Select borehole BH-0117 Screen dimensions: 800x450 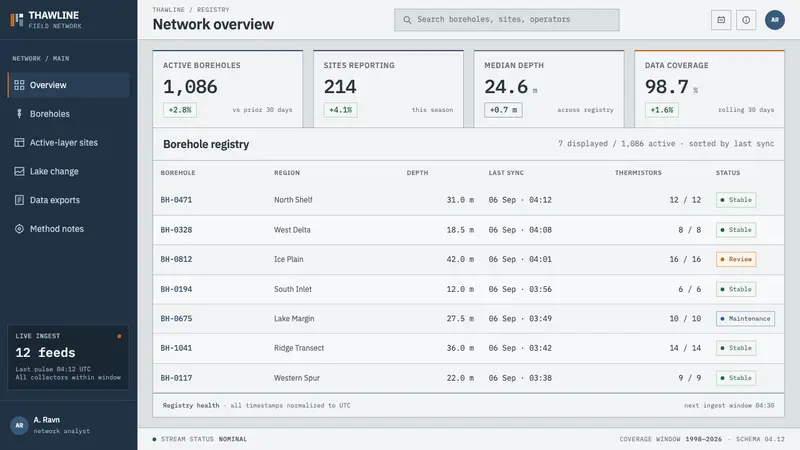pos(176,378)
